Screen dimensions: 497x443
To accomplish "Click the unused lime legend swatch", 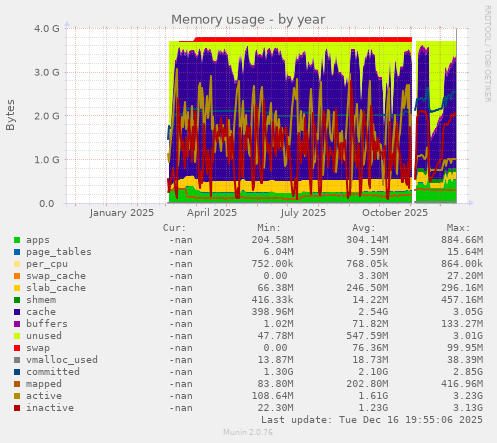I will pyautogui.click(x=17, y=336).
